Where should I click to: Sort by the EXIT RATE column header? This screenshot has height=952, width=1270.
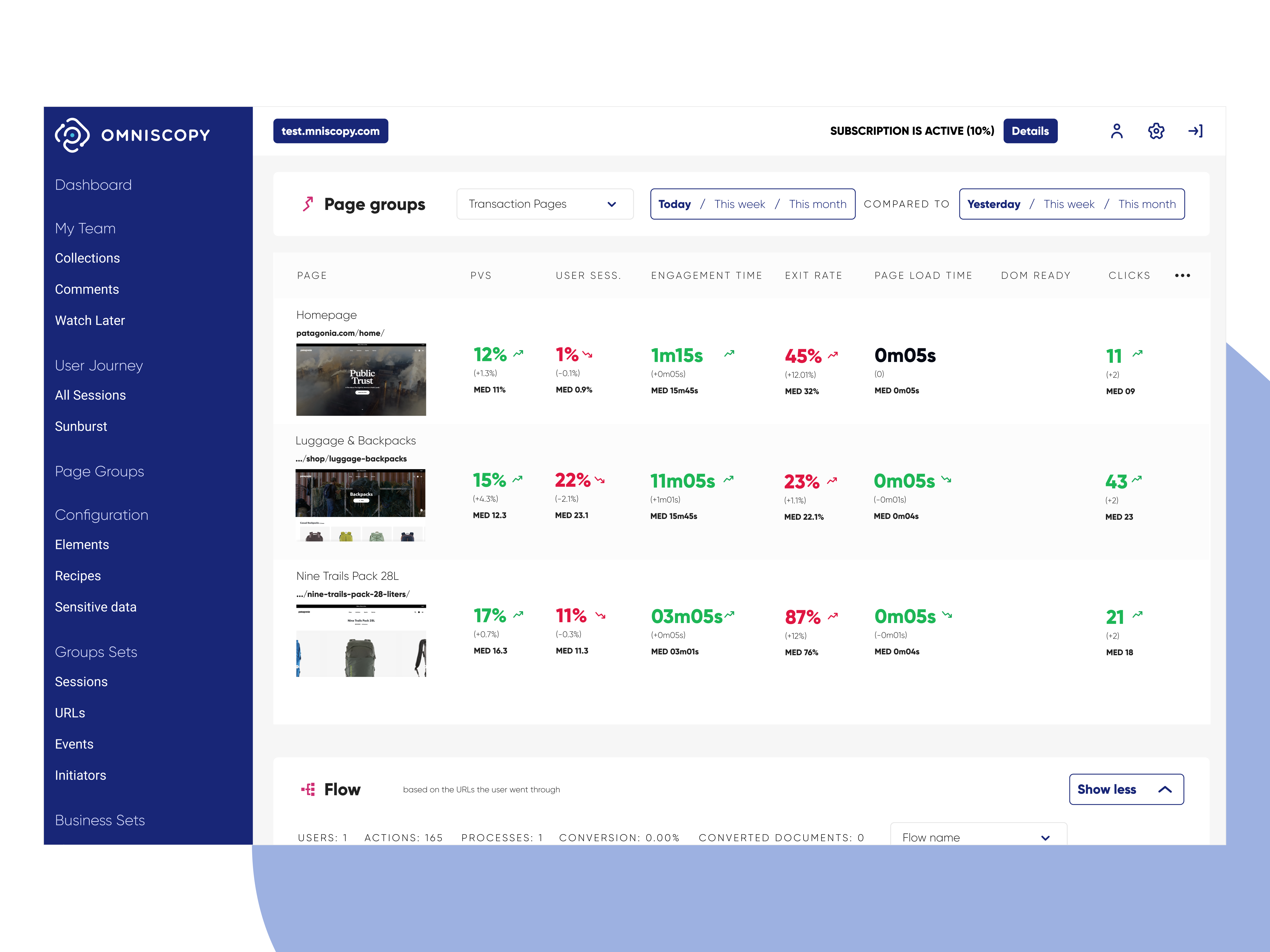pos(813,276)
